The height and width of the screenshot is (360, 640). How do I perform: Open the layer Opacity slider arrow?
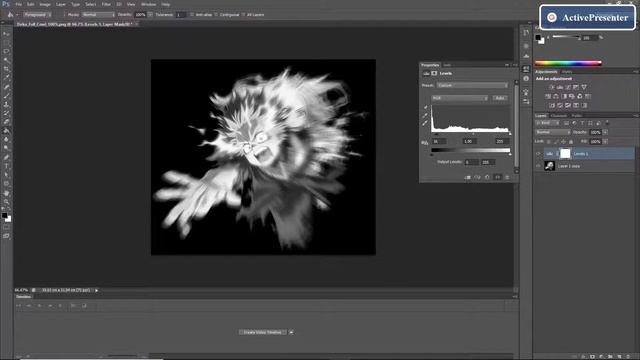click(605, 132)
